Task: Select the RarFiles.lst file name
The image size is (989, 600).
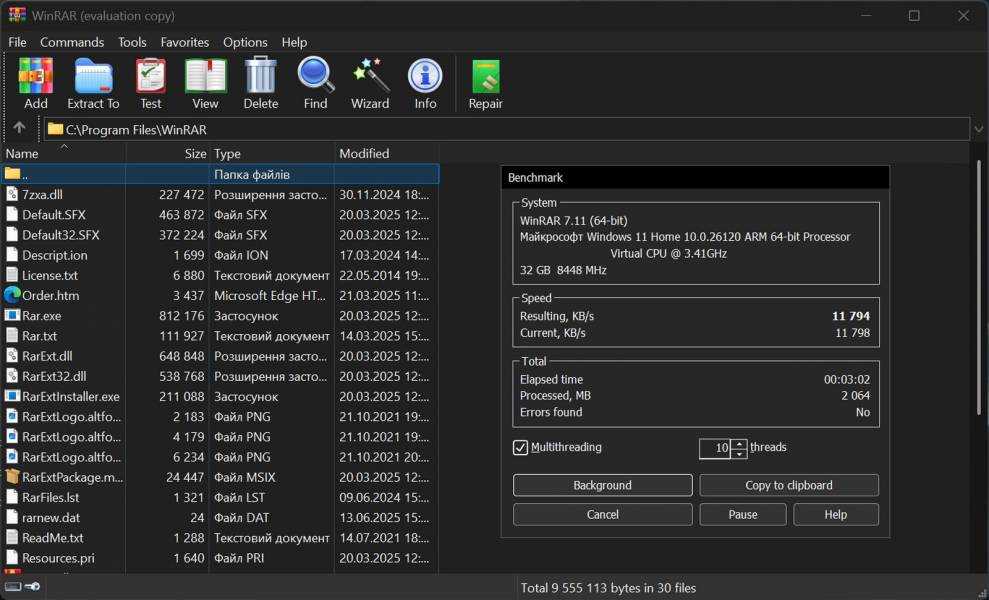Action: click(50, 497)
